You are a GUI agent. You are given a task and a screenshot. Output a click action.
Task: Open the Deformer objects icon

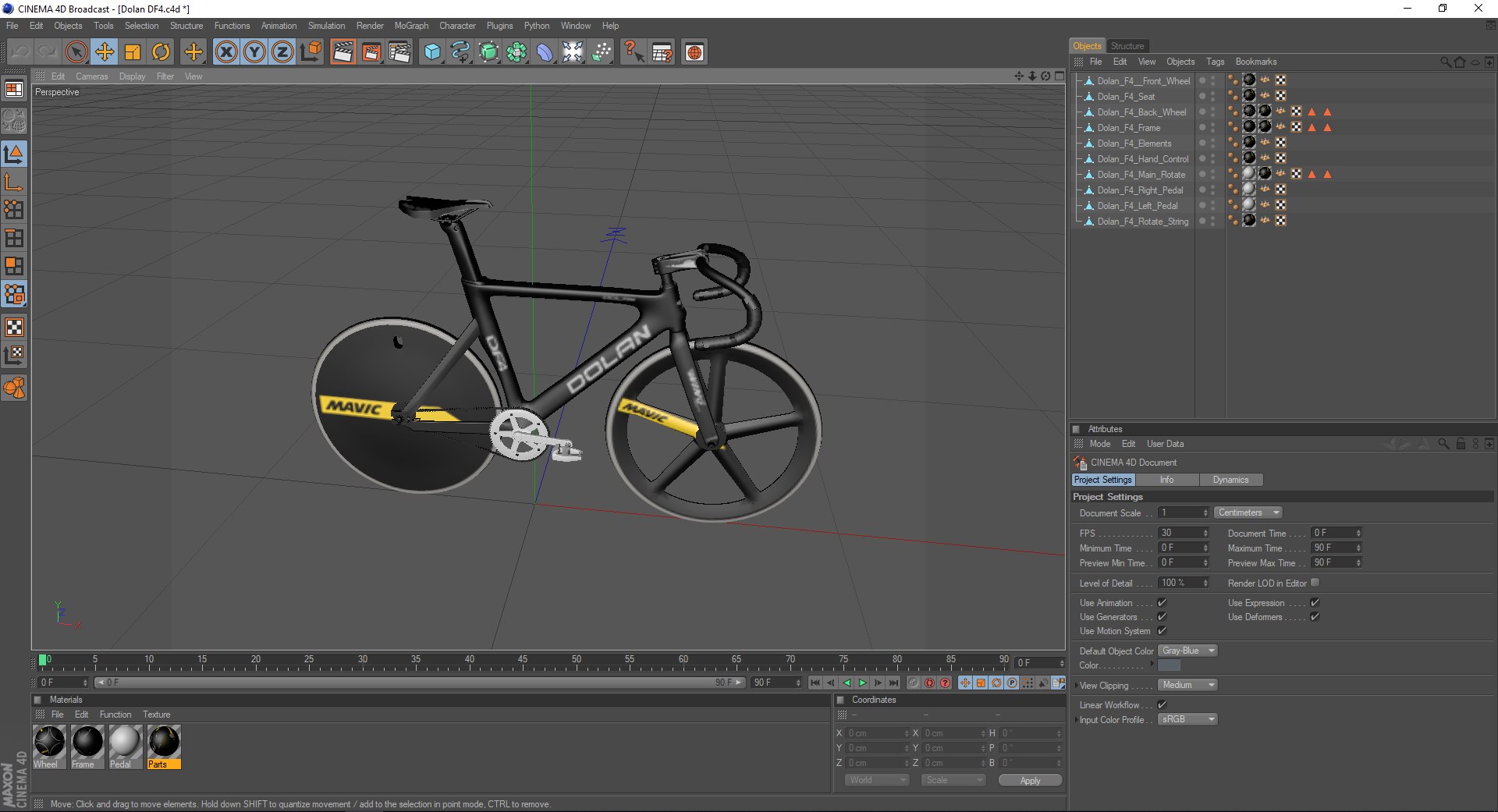click(x=545, y=52)
